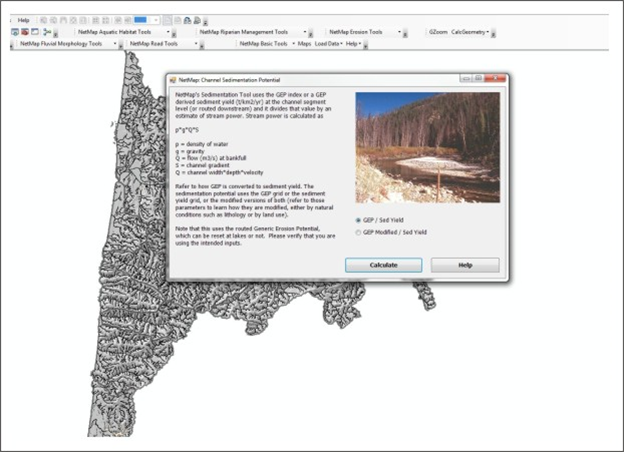
Task: Click the first icon left of Aquatic Habitat Tools
Action: tap(15, 32)
